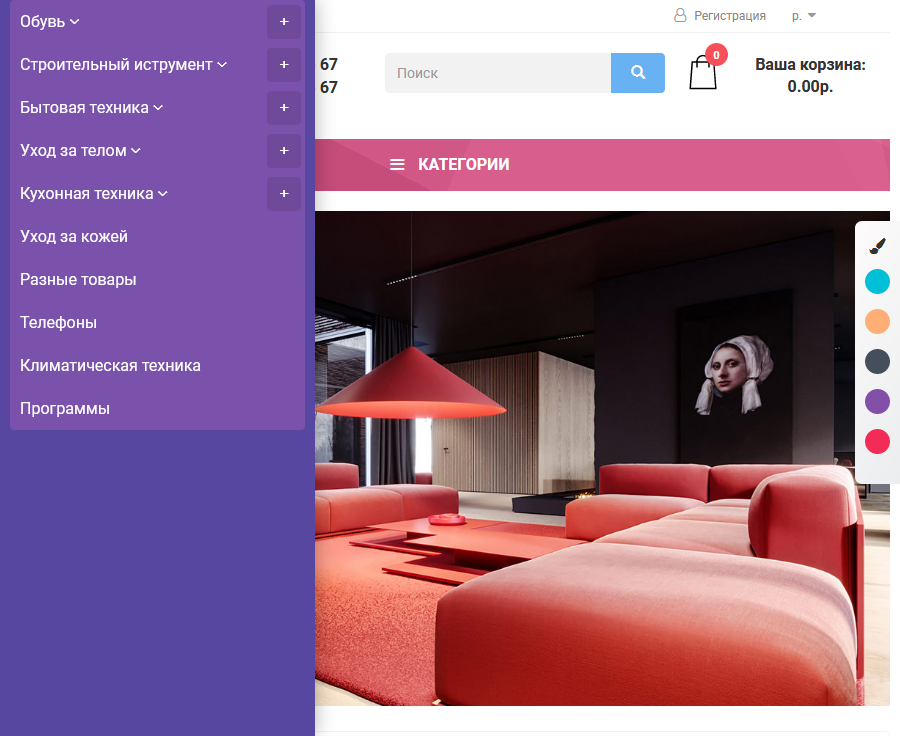Viewport: 900px width, 736px height.
Task: Choose the purple theme color swatch
Action: coord(877,402)
